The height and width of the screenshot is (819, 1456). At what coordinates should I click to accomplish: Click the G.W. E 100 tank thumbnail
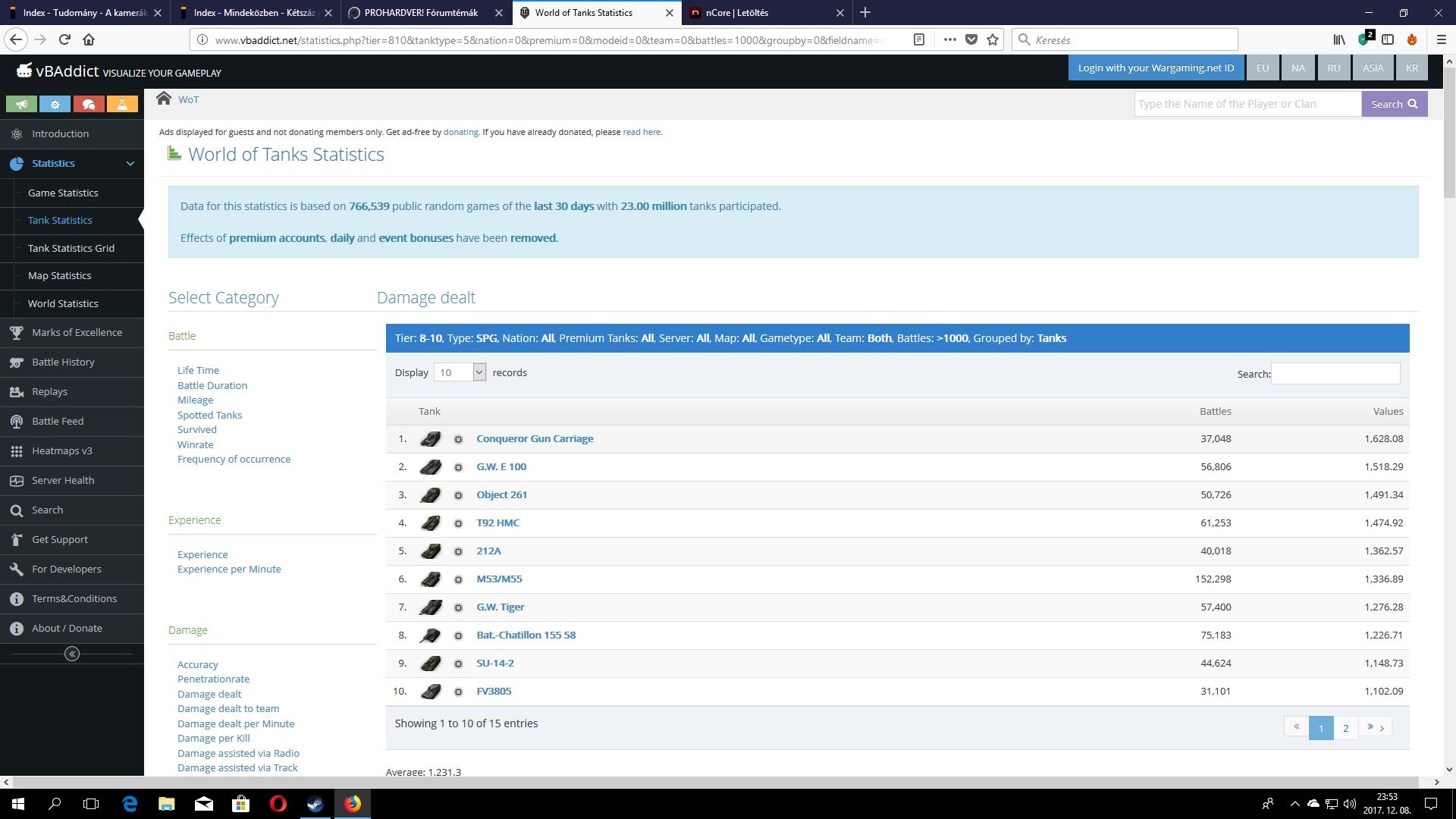click(x=430, y=467)
